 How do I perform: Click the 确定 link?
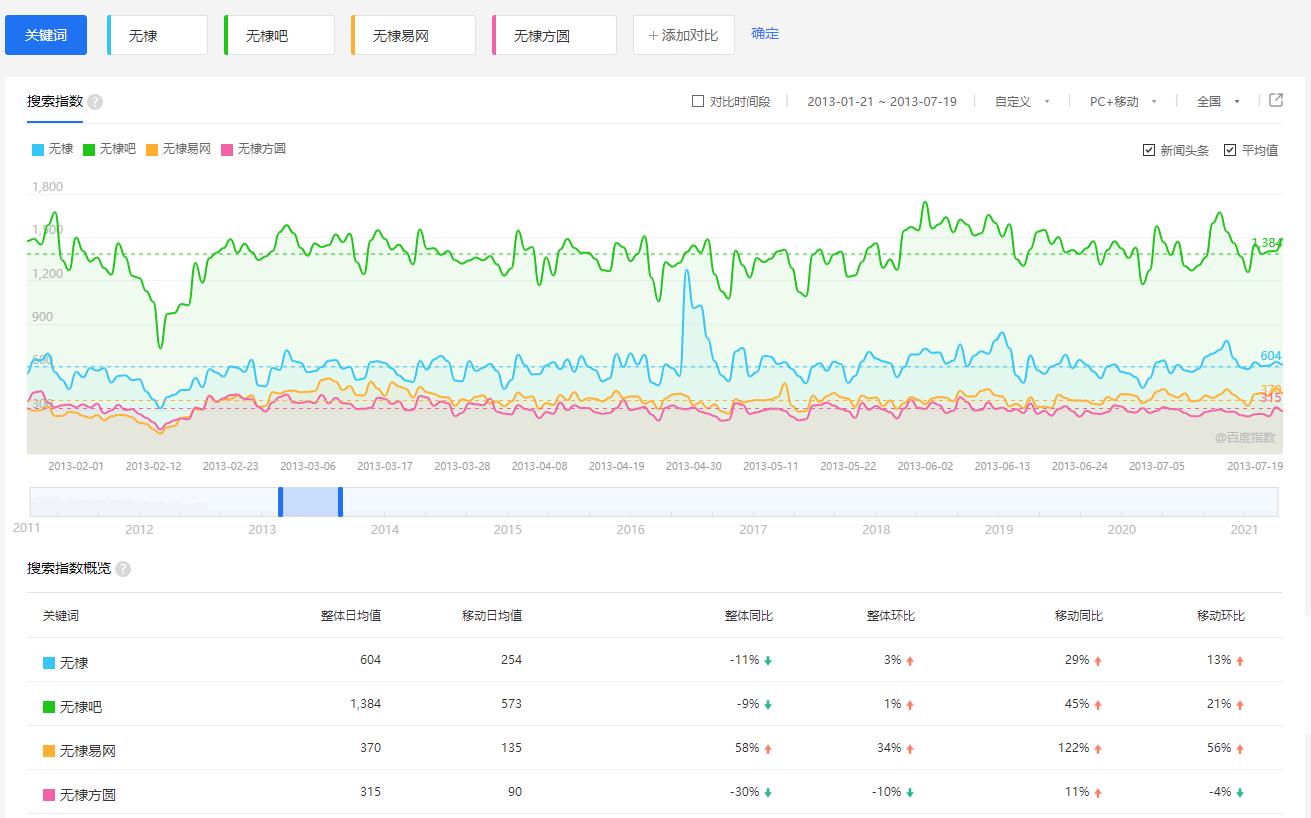point(765,34)
